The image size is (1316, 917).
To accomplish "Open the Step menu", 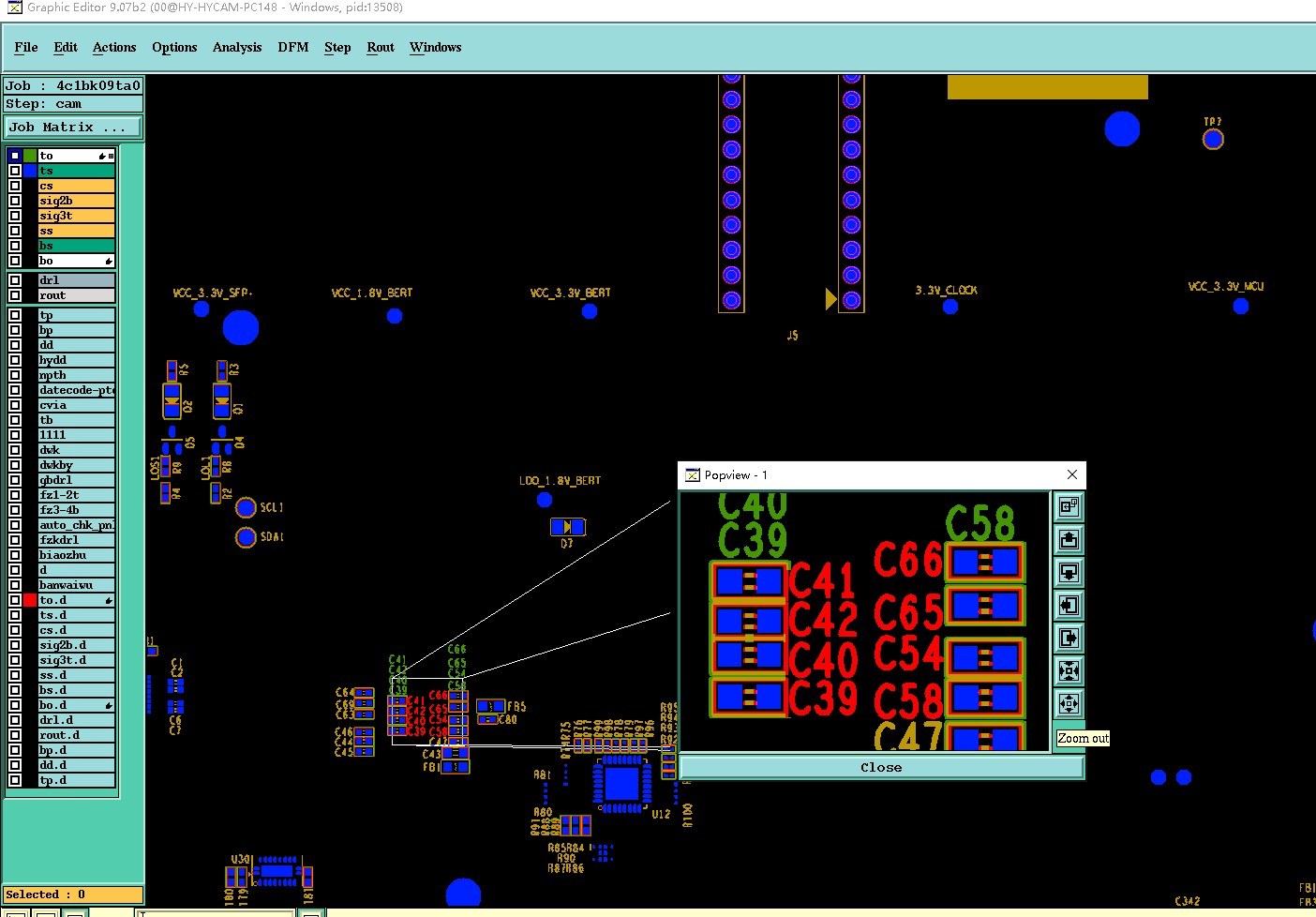I will (337, 47).
